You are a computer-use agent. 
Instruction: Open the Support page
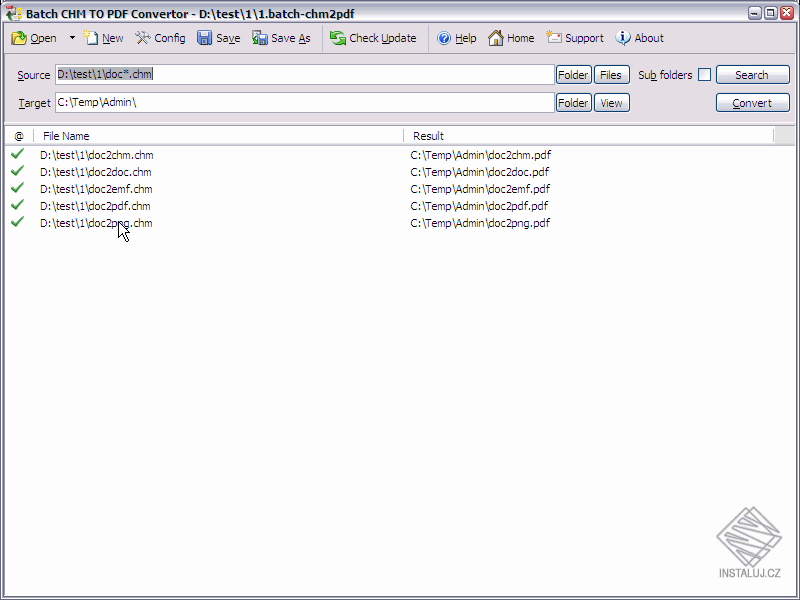575,38
